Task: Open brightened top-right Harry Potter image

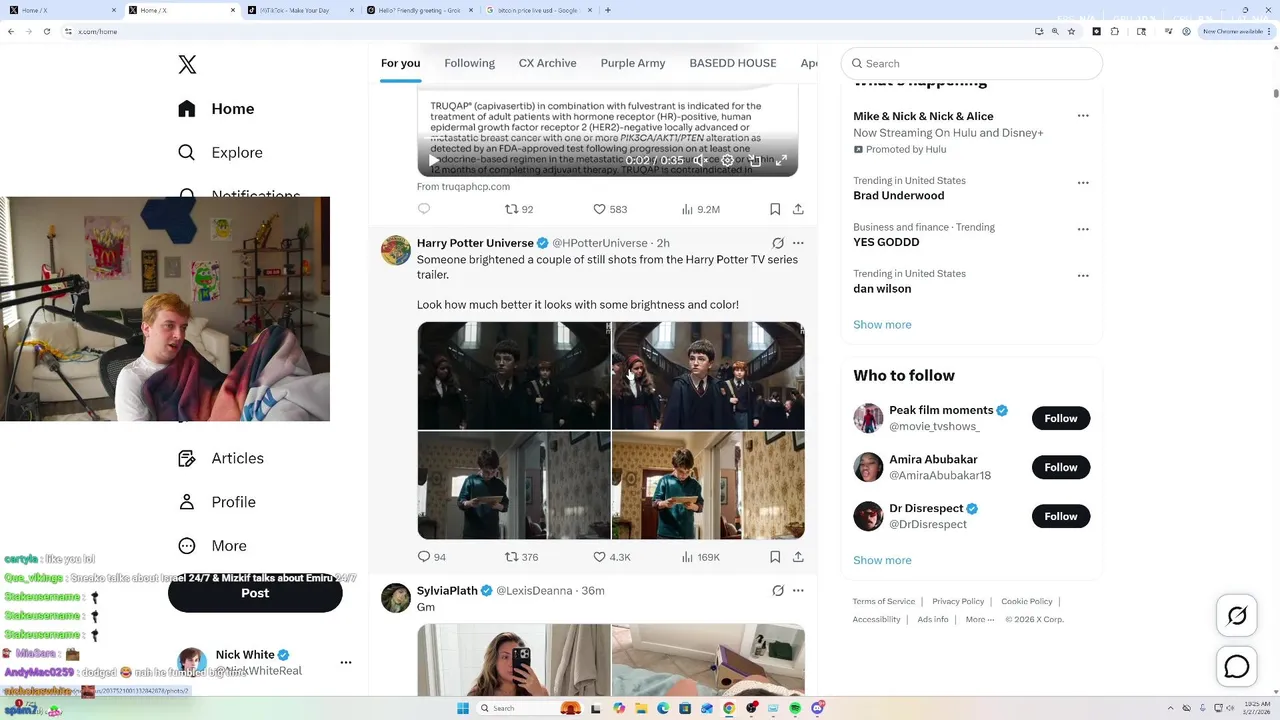Action: coord(708,376)
